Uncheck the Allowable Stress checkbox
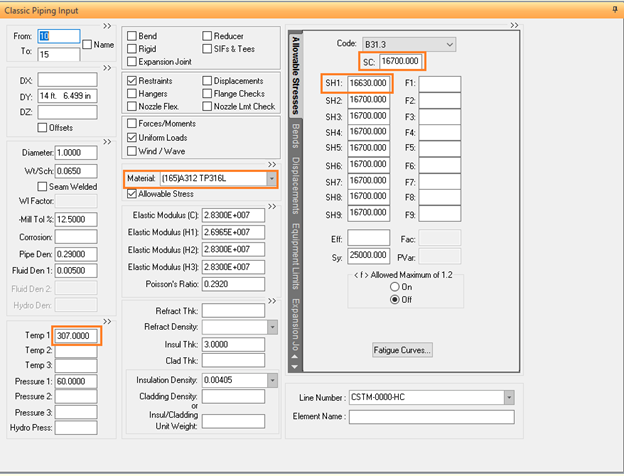 132,194
